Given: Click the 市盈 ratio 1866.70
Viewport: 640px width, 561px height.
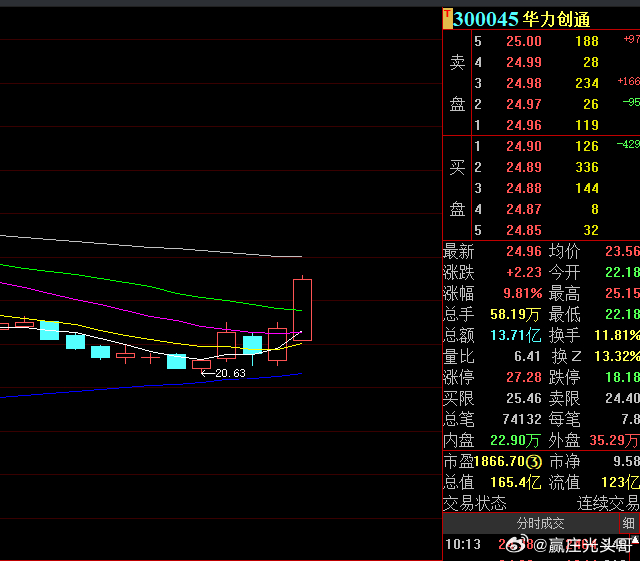Looking at the screenshot, I should pyautogui.click(x=499, y=462).
